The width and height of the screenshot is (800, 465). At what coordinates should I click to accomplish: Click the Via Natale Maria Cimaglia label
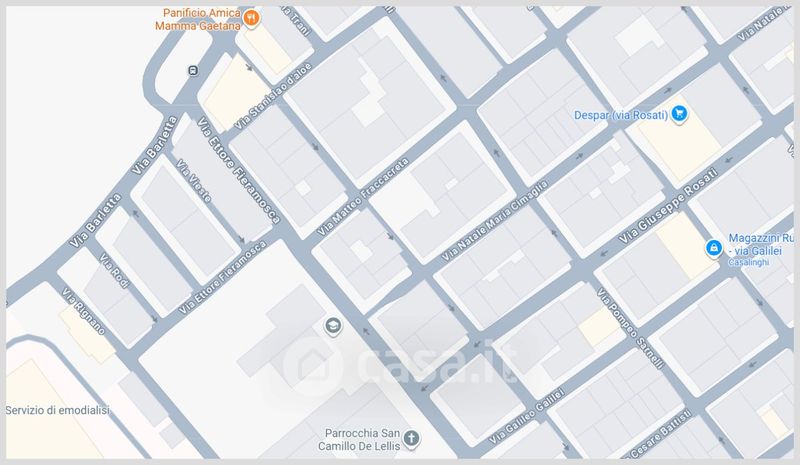494,221
